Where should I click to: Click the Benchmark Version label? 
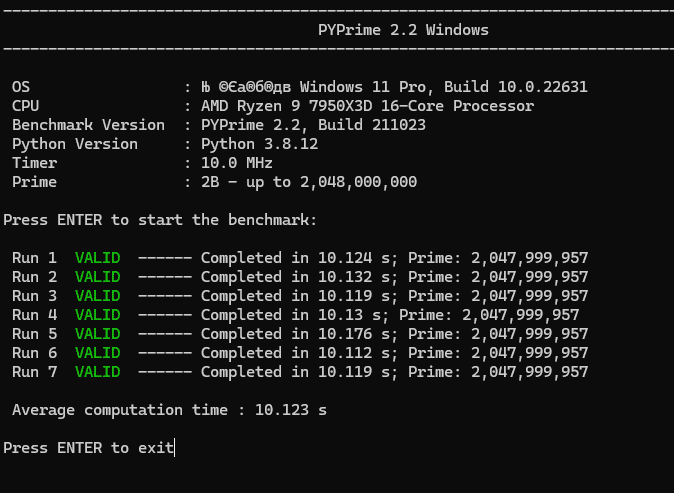pyautogui.click(x=88, y=125)
